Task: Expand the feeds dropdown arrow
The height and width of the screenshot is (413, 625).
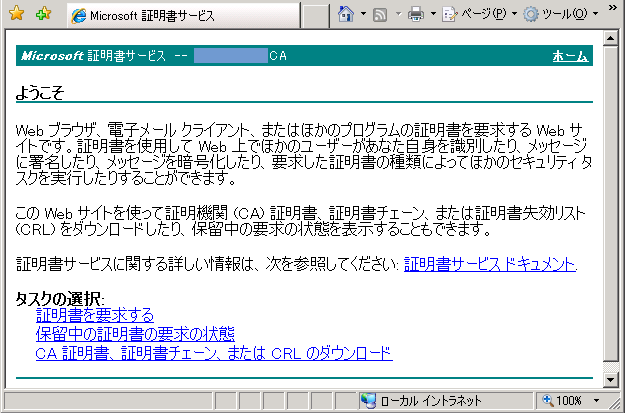Action: [398, 14]
